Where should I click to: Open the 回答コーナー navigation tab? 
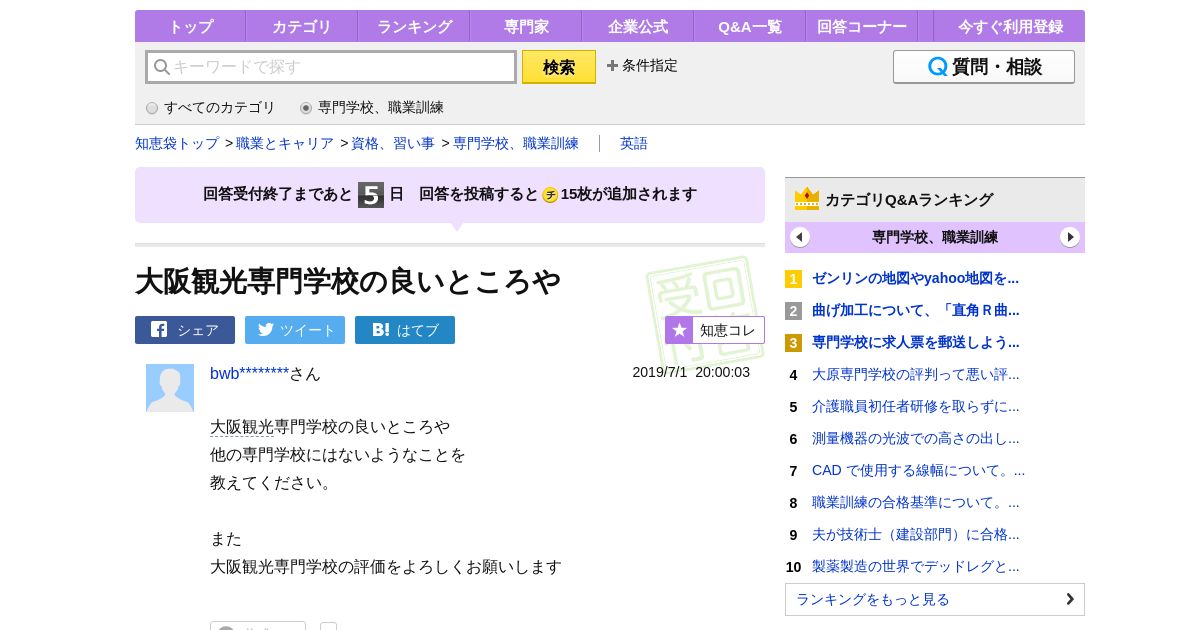[861, 27]
